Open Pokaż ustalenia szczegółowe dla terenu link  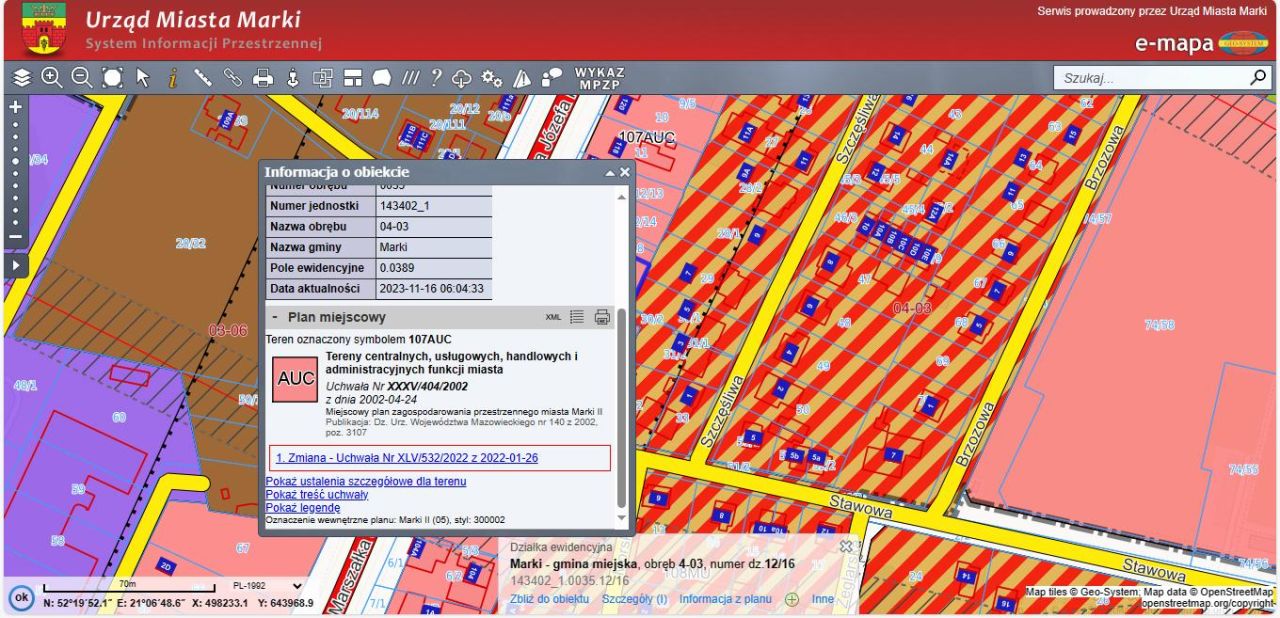point(365,481)
